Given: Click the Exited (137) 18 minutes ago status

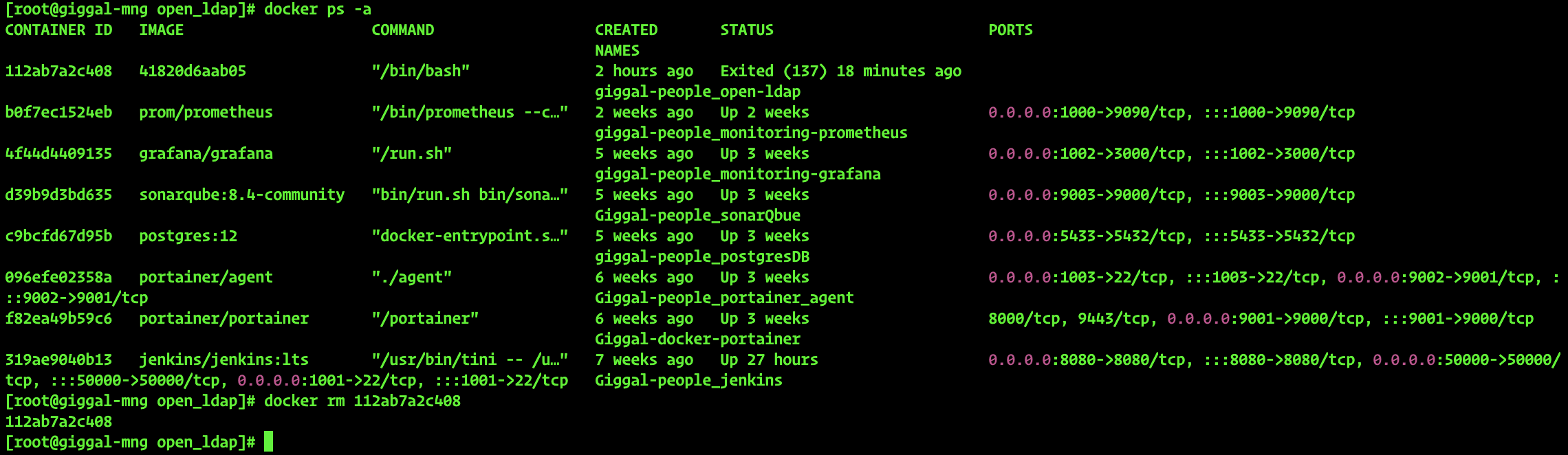Looking at the screenshot, I should [840, 71].
